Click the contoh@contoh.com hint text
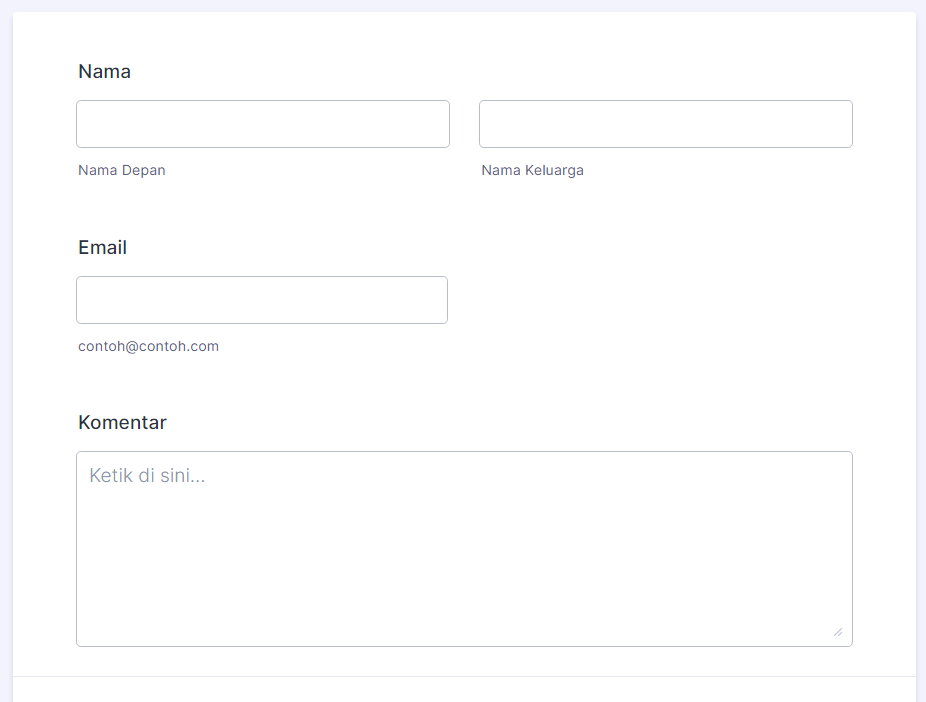 pos(148,347)
